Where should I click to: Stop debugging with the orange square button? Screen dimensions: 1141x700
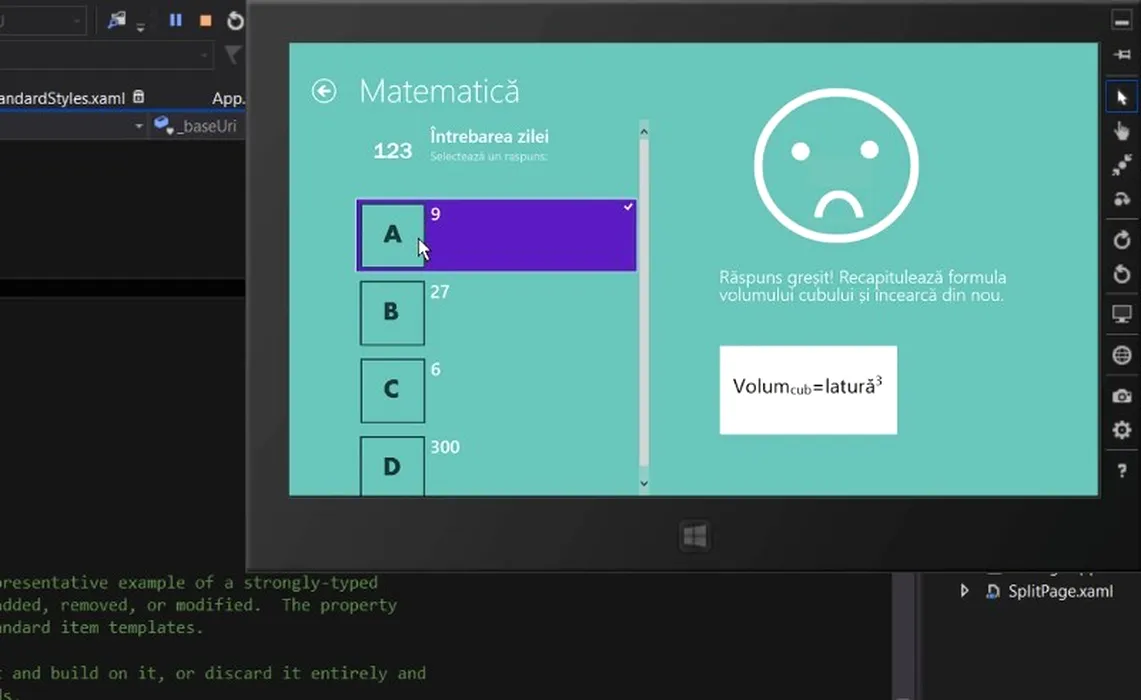[x=205, y=20]
